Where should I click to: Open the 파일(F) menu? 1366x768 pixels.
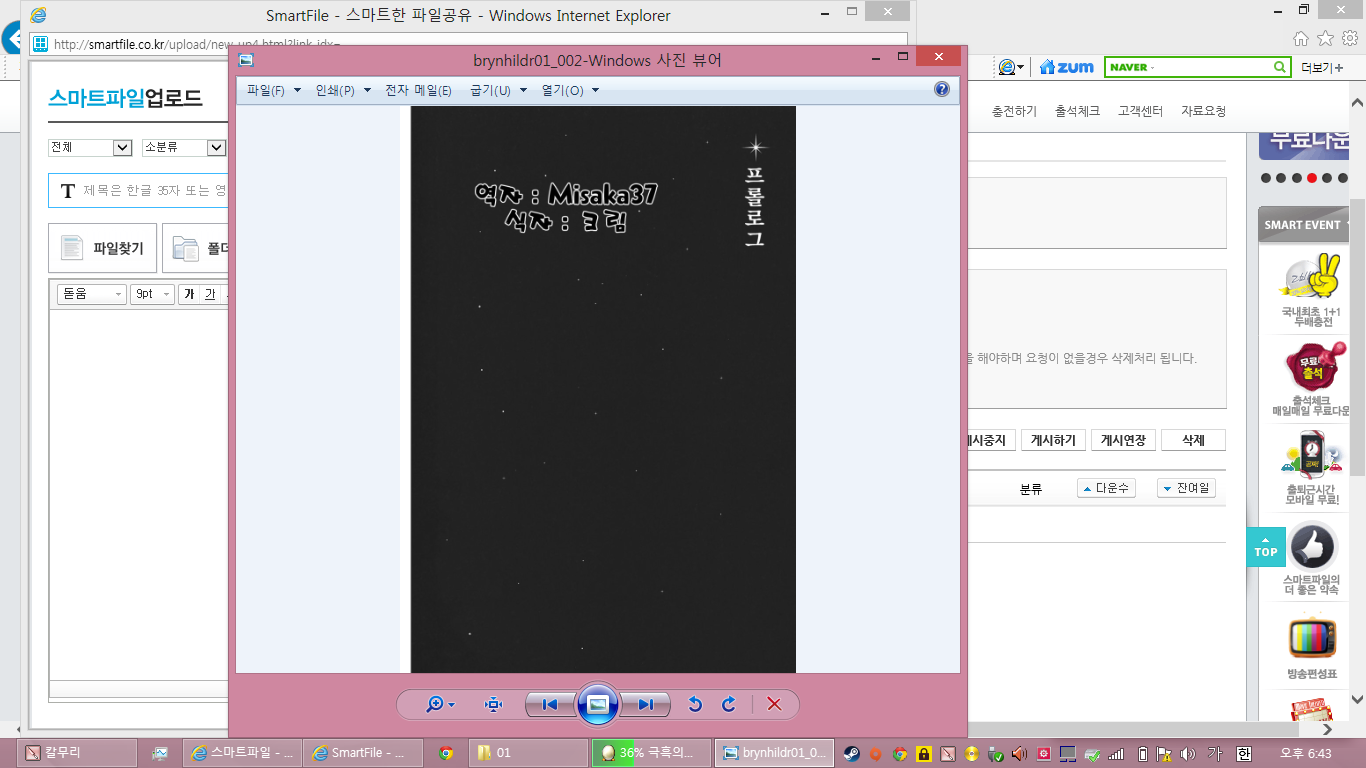(273, 90)
